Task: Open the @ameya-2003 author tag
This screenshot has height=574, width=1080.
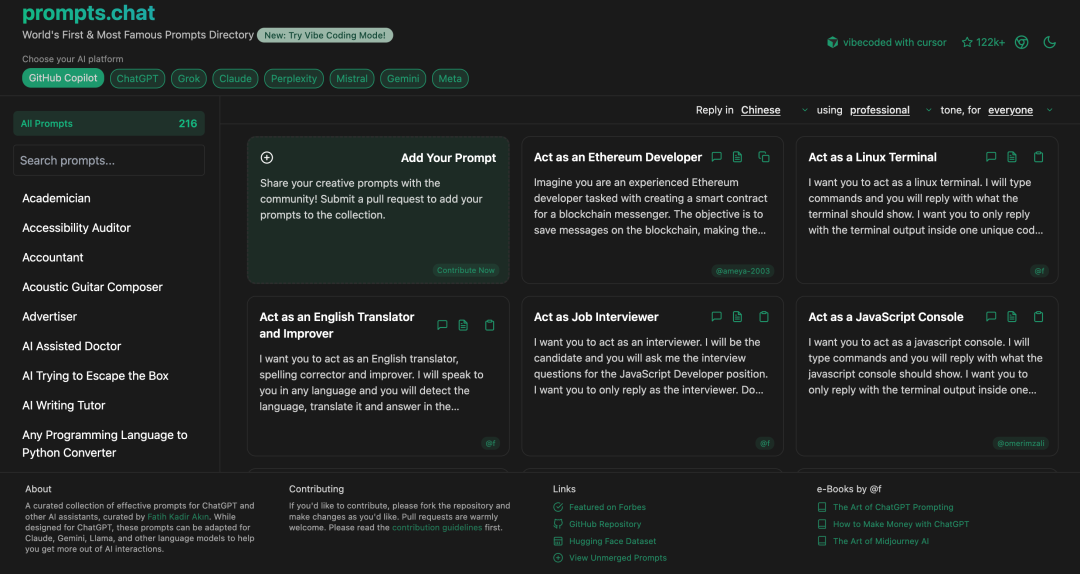Action: [742, 271]
